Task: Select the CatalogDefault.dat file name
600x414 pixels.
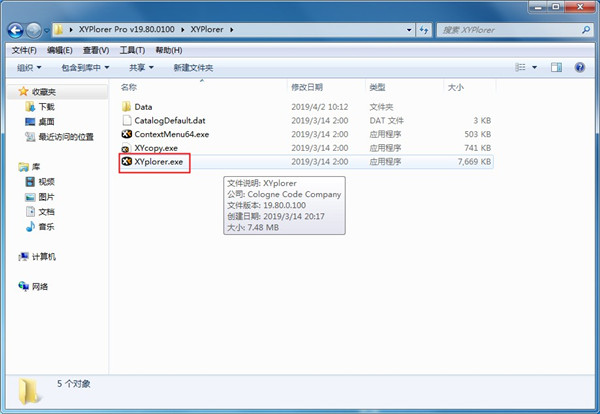Action: pos(170,121)
